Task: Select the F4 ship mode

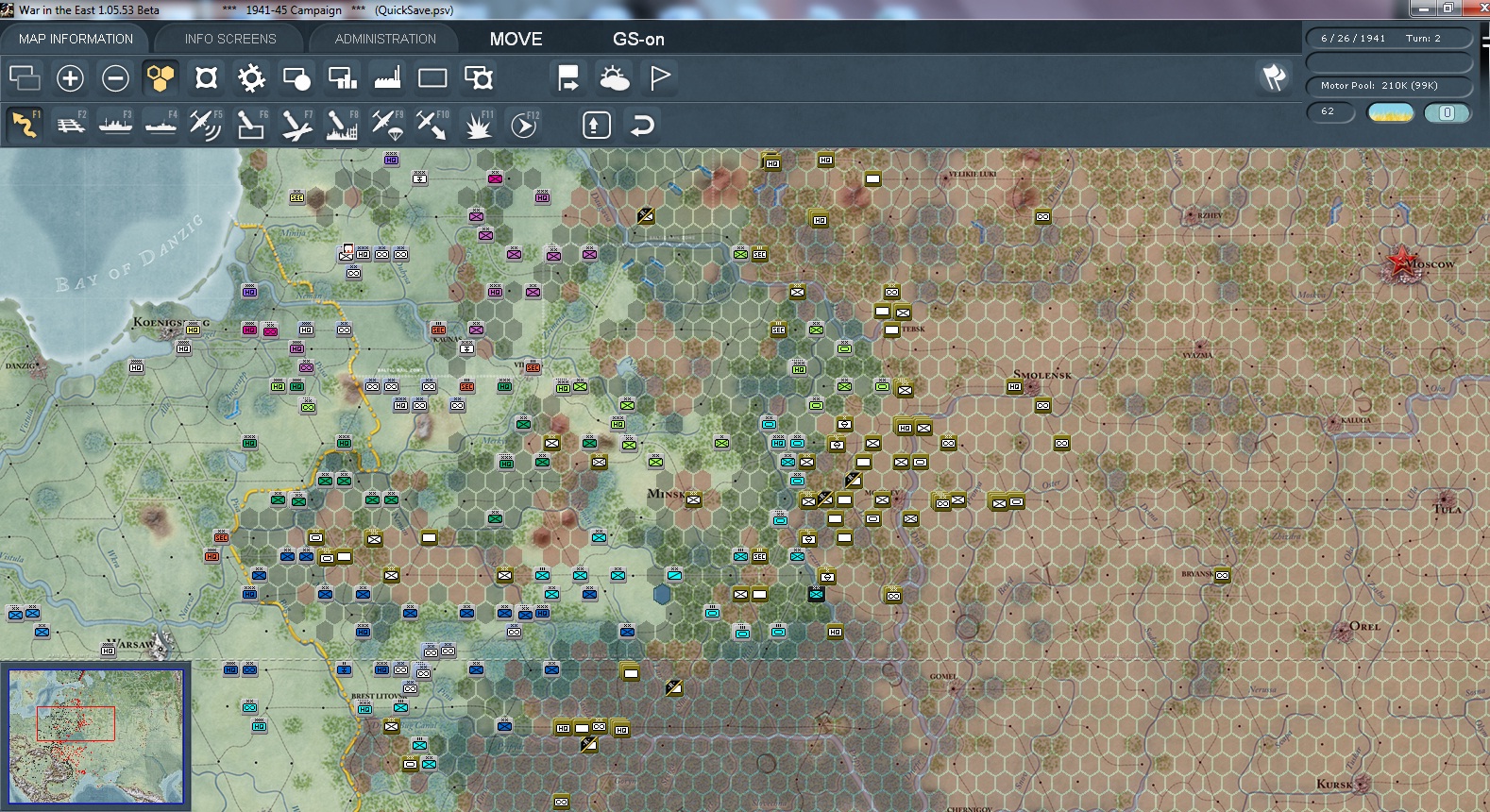Action: 161,125
